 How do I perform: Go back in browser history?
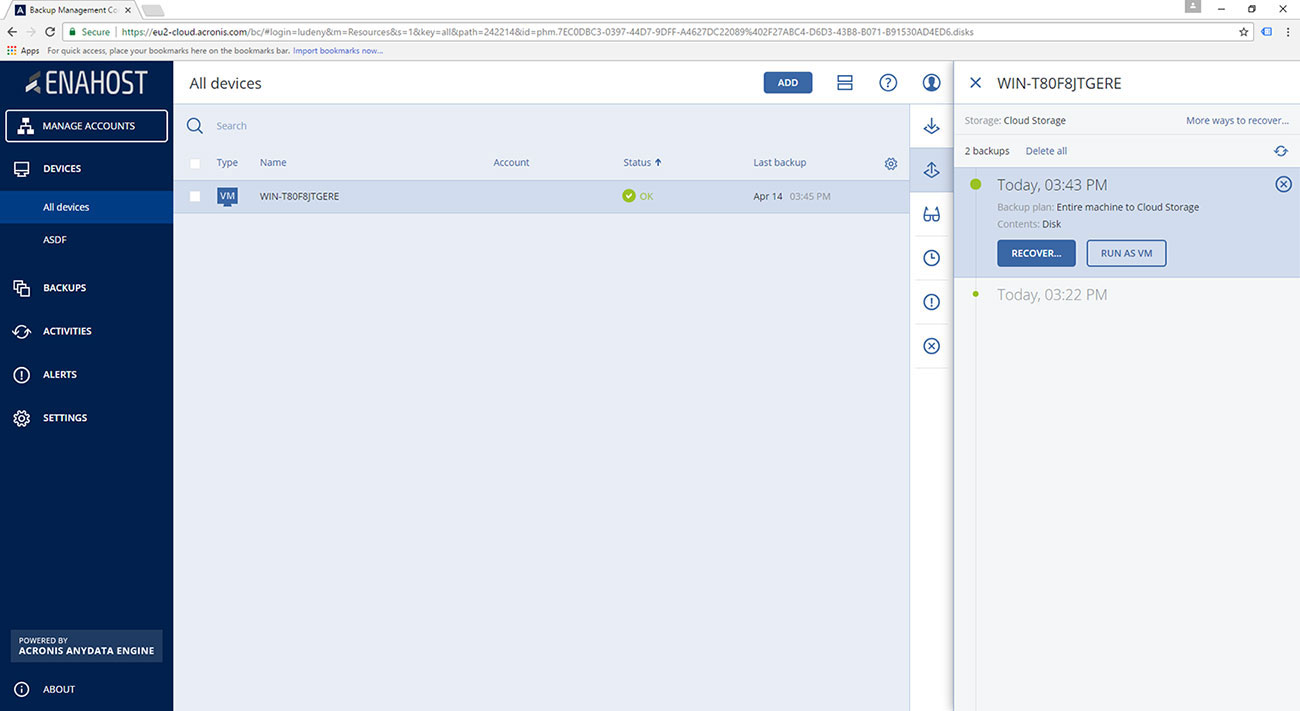click(x=12, y=32)
